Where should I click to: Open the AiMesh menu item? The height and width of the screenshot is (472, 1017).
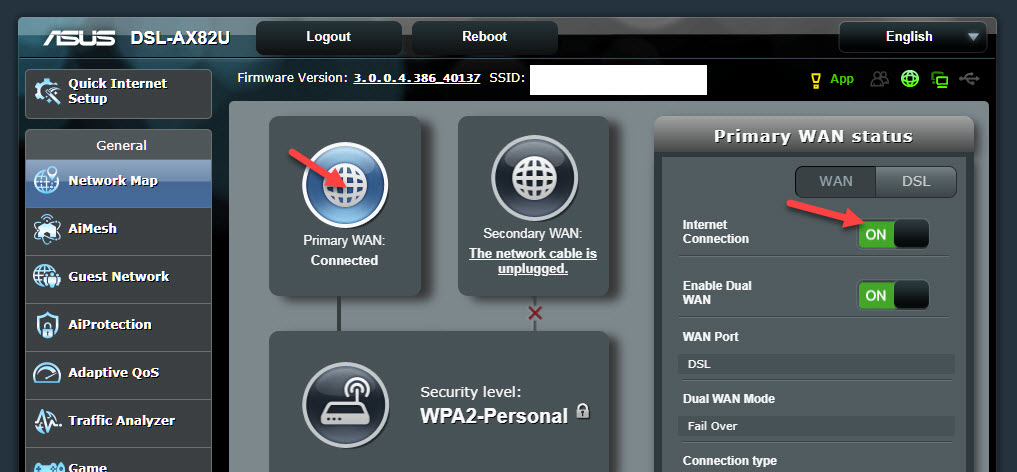(x=119, y=231)
